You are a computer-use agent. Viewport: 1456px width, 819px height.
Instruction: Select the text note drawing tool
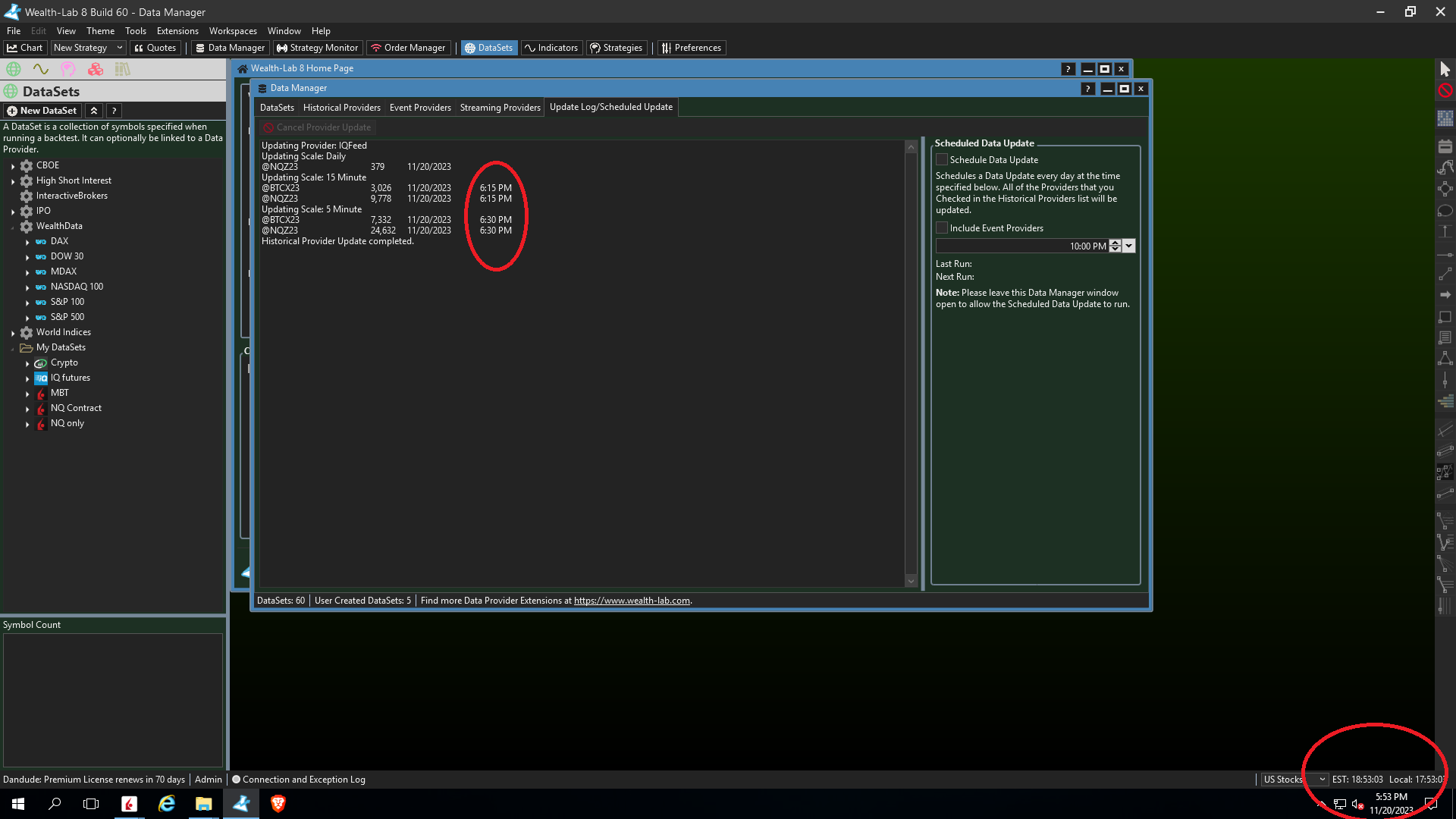(x=1445, y=337)
